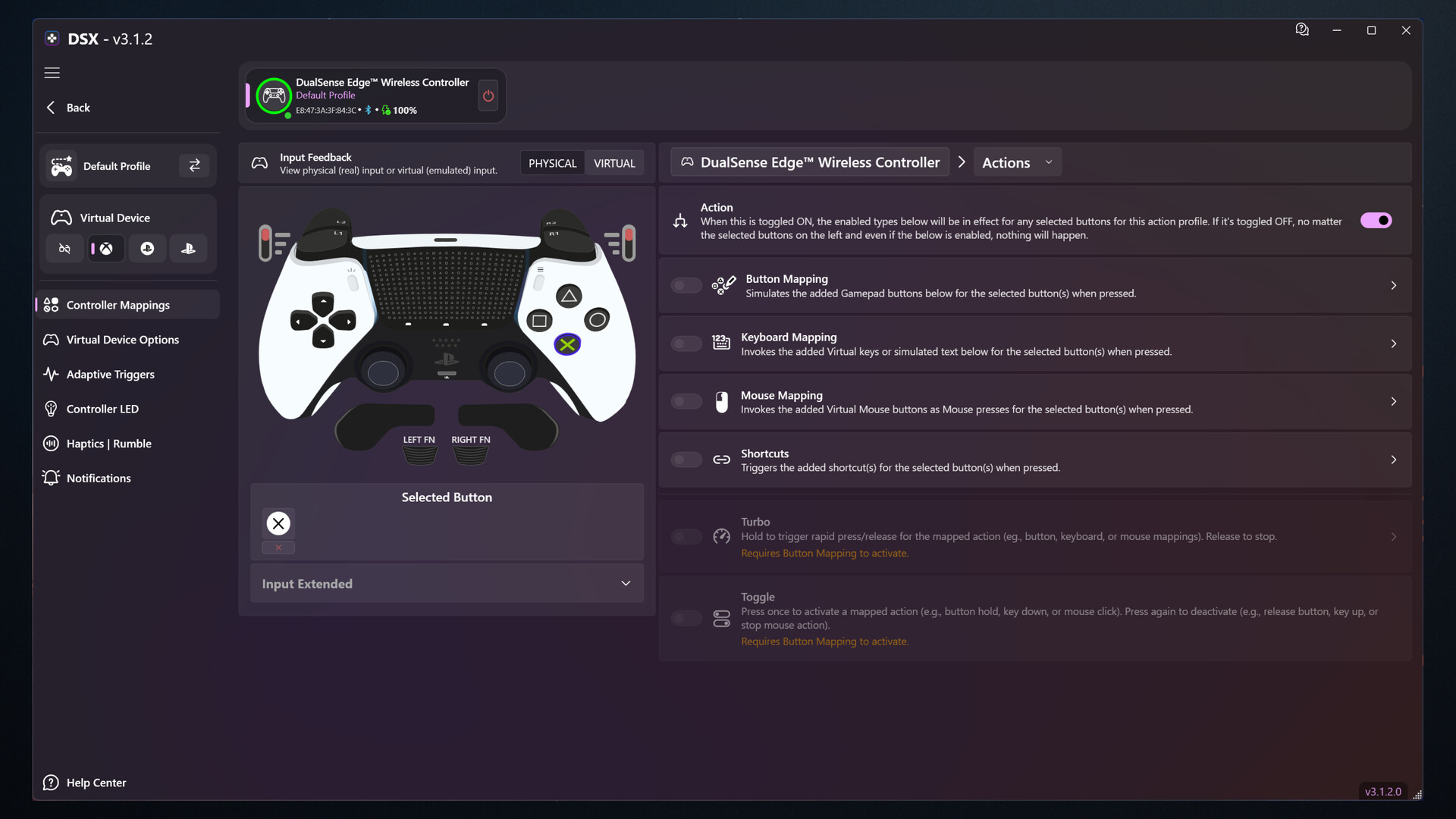
Task: Switch input feedback to VIRTUAL
Action: point(614,162)
